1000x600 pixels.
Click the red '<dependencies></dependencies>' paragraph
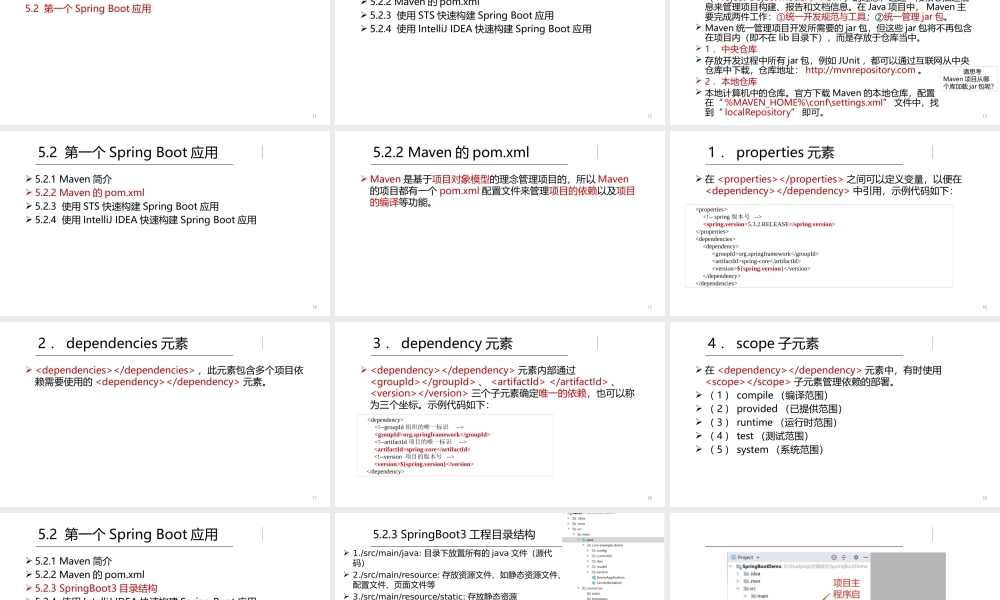pyautogui.click(x=169, y=376)
